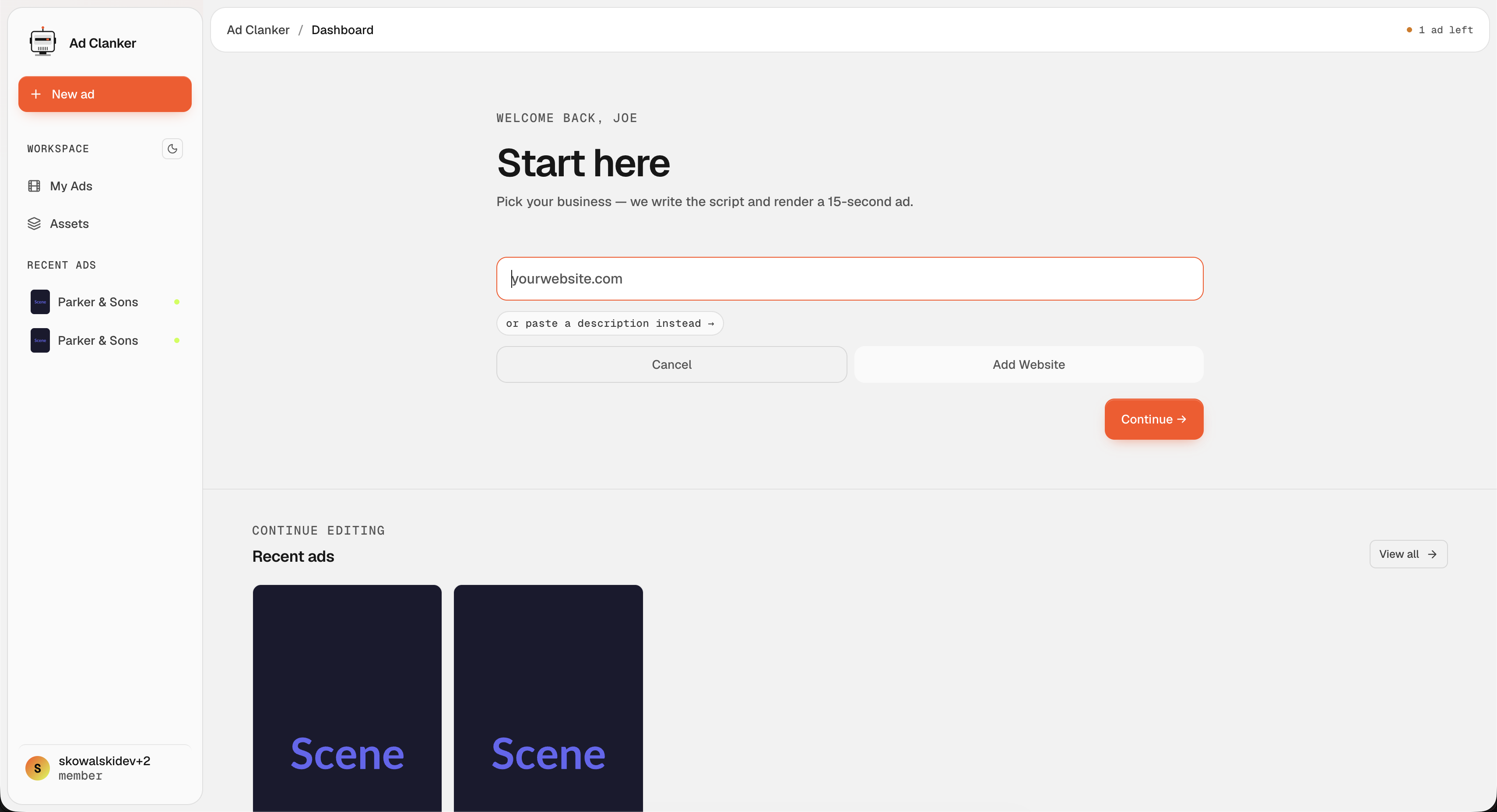This screenshot has height=812, width=1497.
Task: Open the second Parker & Sons recent ad
Action: 105,340
